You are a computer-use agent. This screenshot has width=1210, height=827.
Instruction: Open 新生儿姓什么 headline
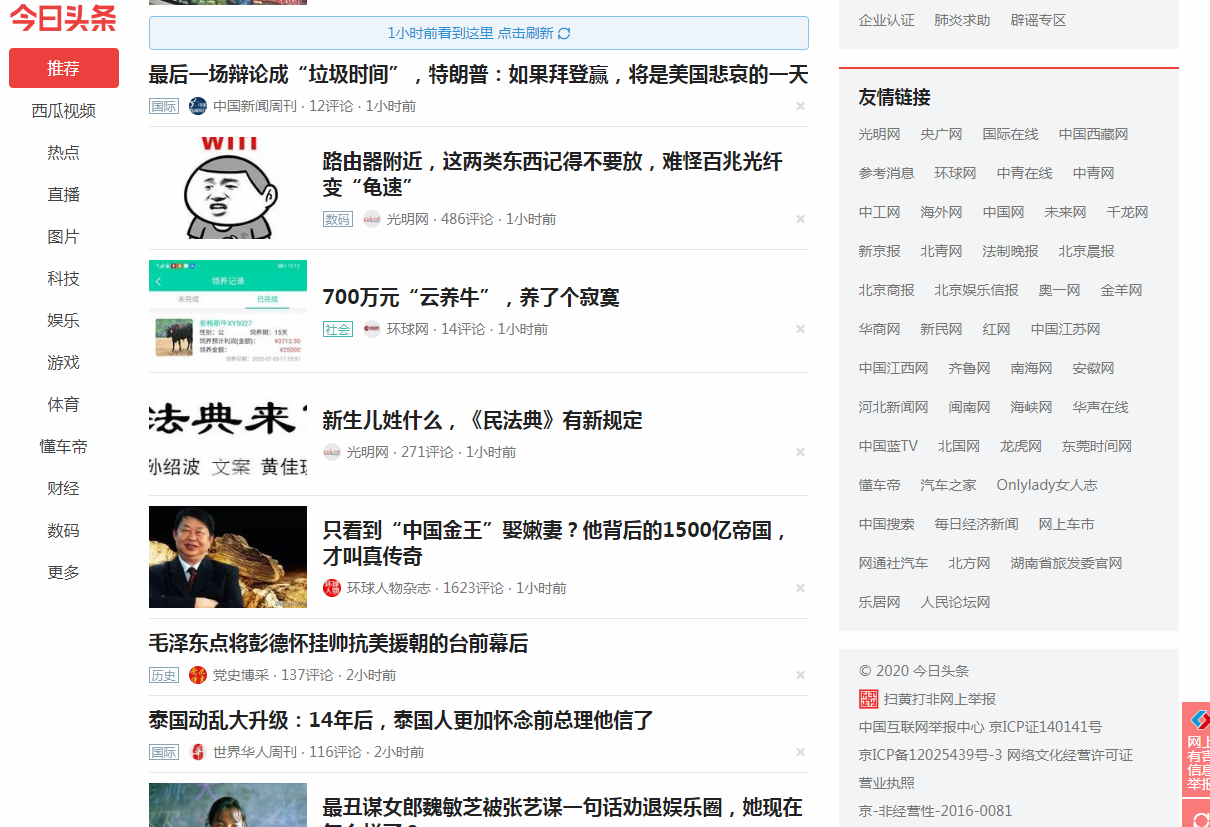pyautogui.click(x=483, y=420)
